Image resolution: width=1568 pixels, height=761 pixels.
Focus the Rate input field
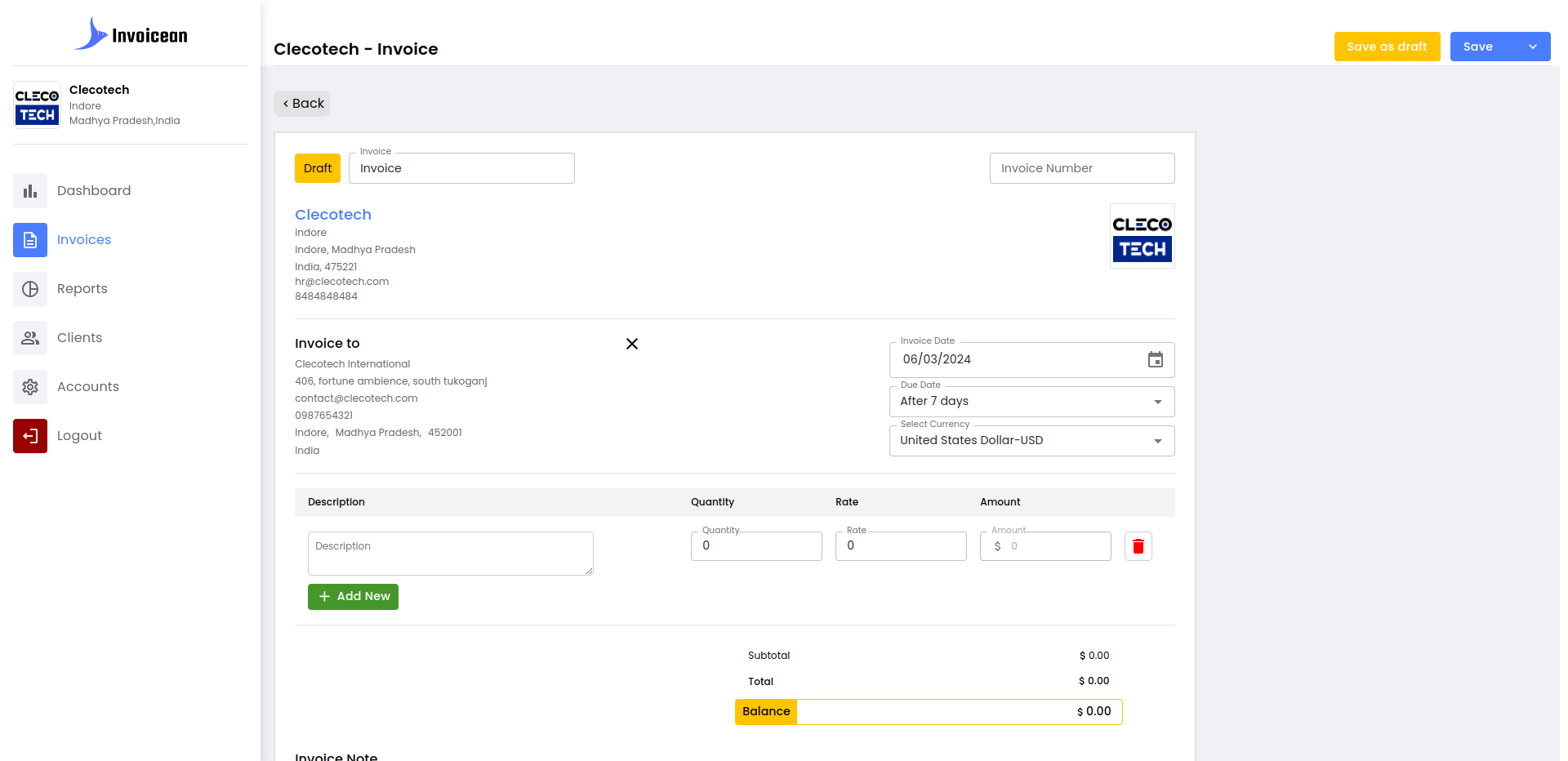pyautogui.click(x=901, y=546)
